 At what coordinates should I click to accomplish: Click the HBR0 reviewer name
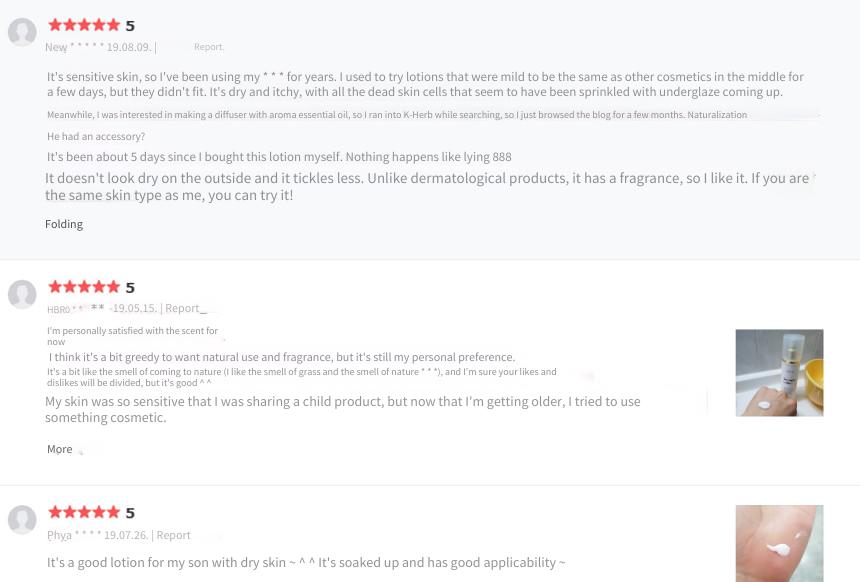coord(75,309)
